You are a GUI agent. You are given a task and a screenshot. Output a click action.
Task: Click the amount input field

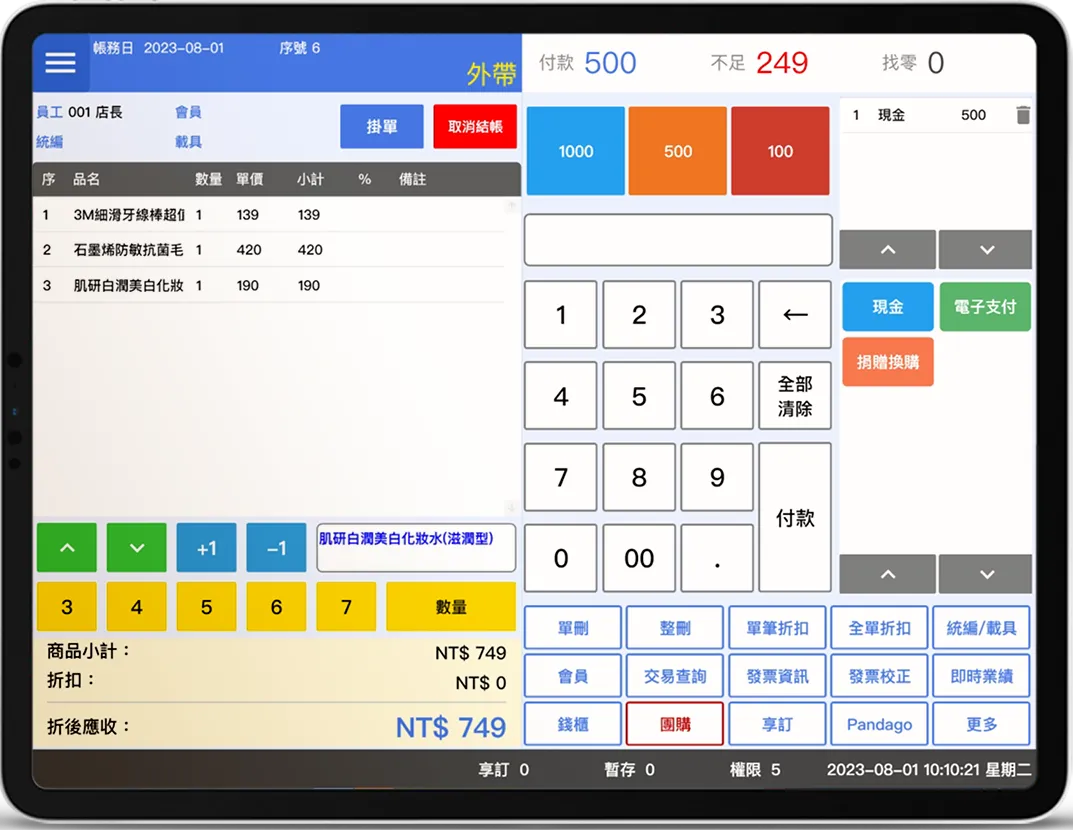point(678,240)
